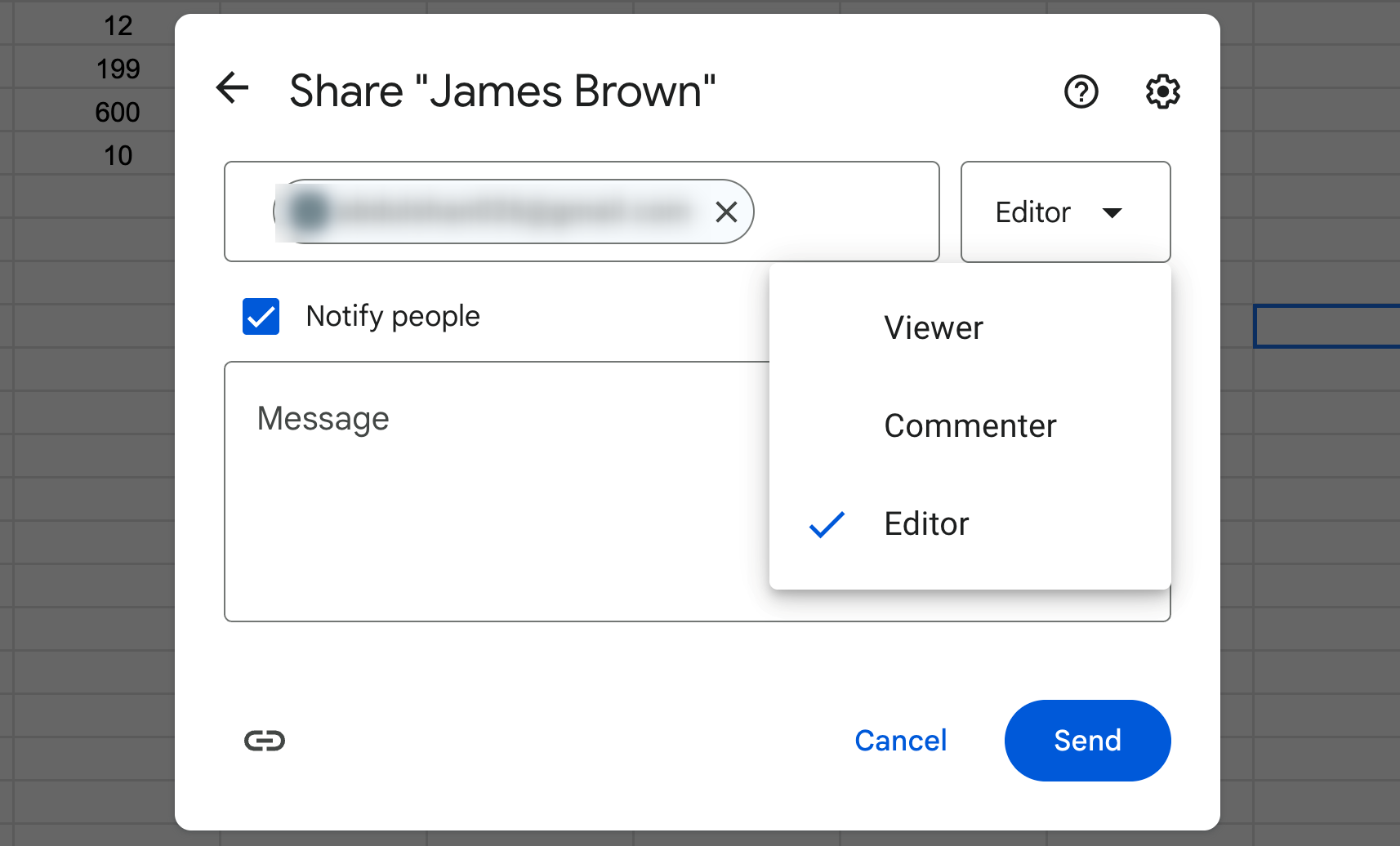Toggle the Notify people checkbox
Image resolution: width=1400 pixels, height=846 pixels.
point(261,317)
